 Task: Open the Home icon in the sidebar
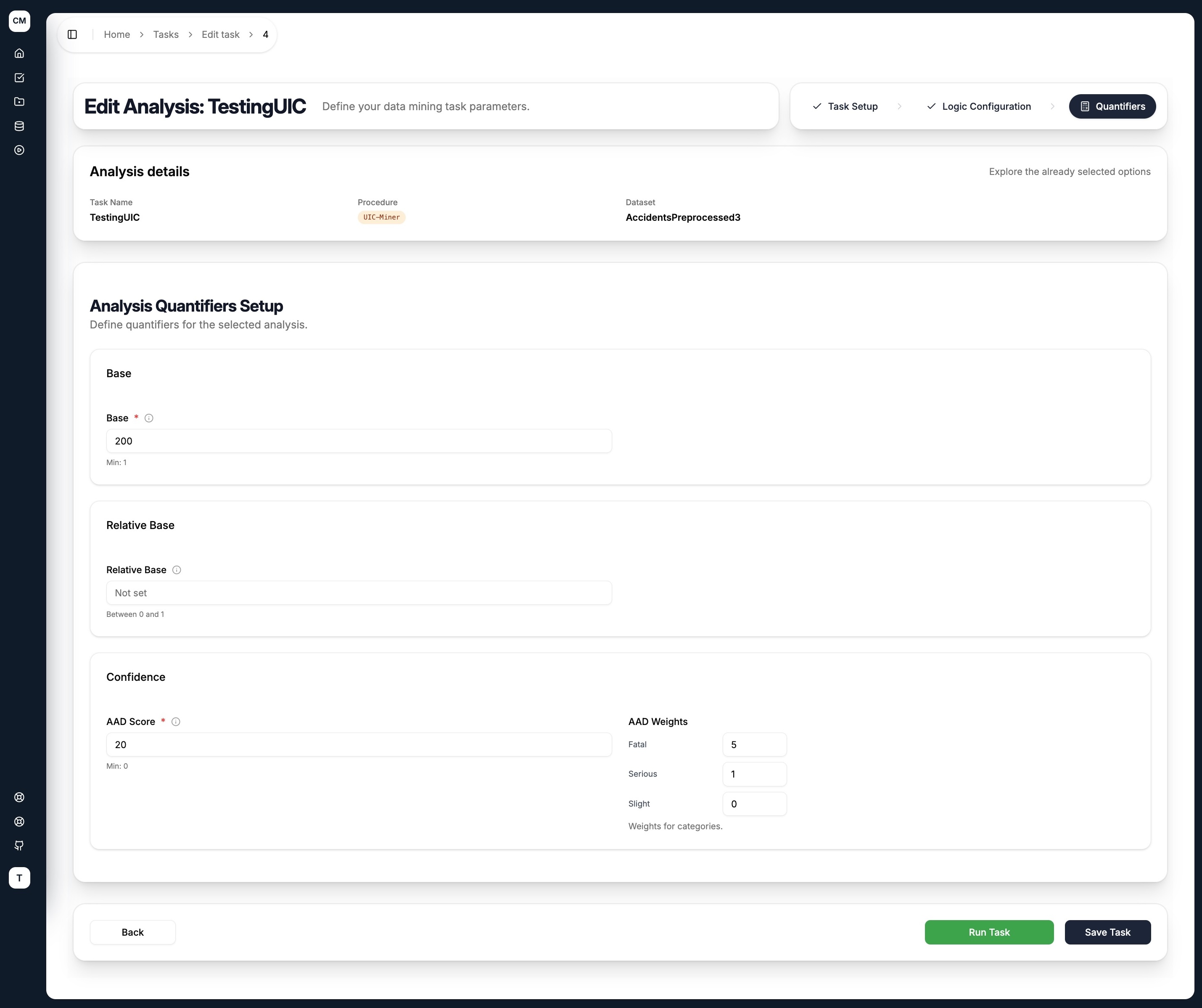pyautogui.click(x=19, y=53)
